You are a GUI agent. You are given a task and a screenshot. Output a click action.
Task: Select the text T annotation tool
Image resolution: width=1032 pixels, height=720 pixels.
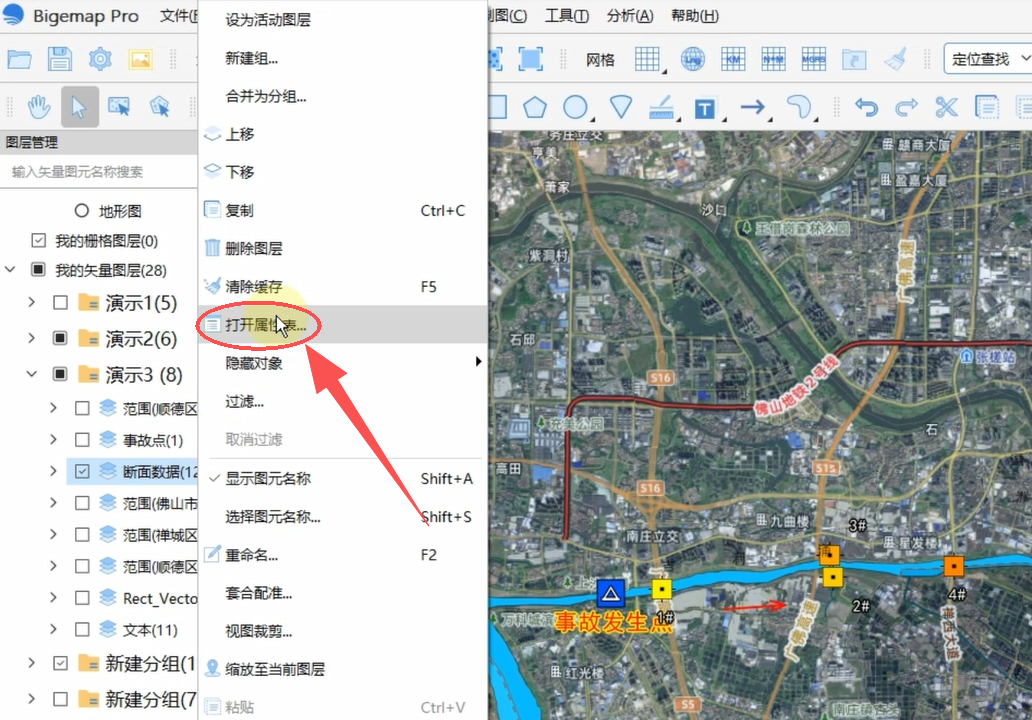[705, 109]
